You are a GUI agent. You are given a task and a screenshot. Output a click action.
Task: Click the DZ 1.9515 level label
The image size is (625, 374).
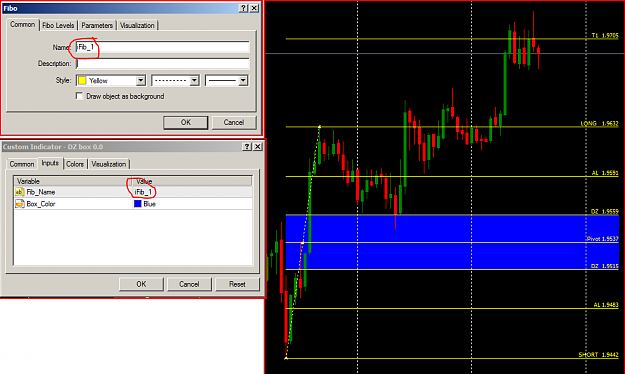click(x=604, y=266)
